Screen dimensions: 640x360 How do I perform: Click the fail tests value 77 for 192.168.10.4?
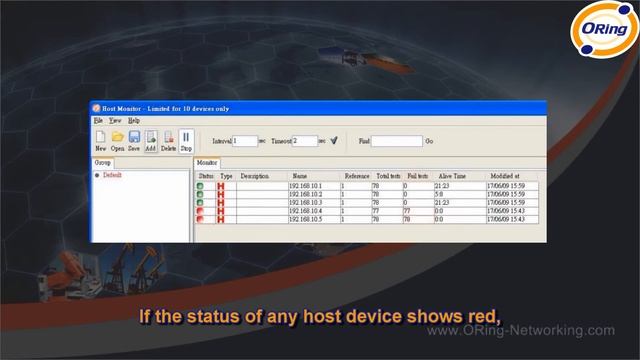click(407, 211)
